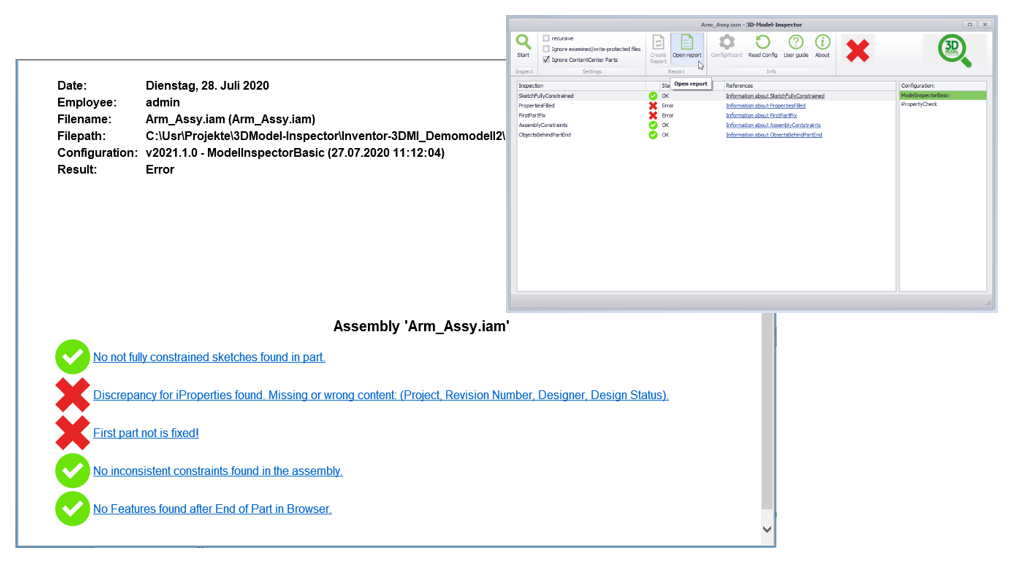Enable the recursive checkbox

point(546,39)
